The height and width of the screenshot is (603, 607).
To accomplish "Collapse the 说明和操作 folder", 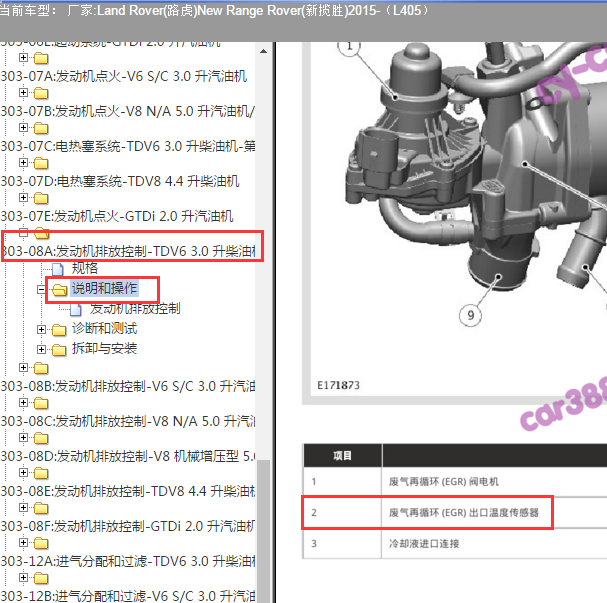I will coord(41,289).
